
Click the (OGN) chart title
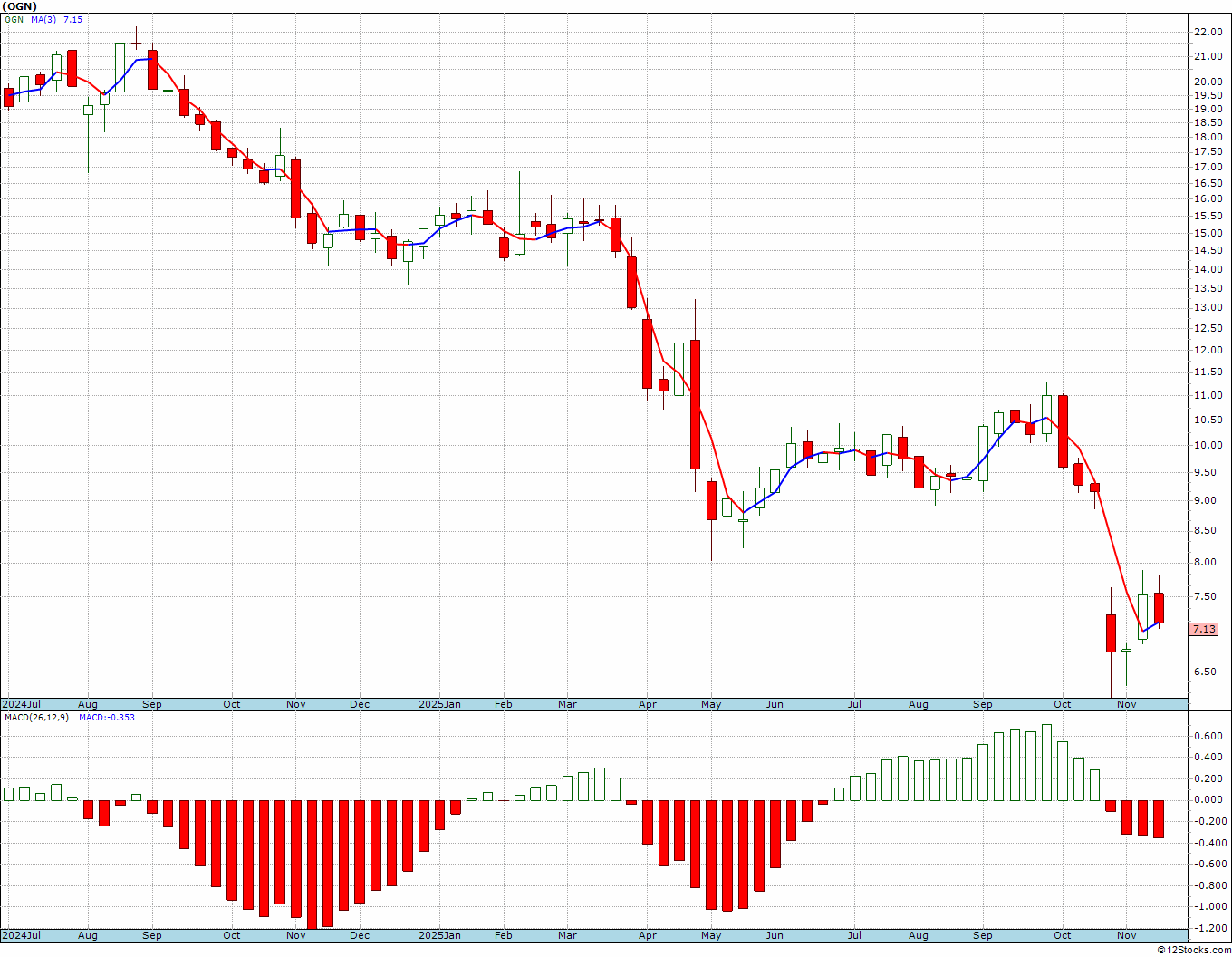click(x=19, y=6)
